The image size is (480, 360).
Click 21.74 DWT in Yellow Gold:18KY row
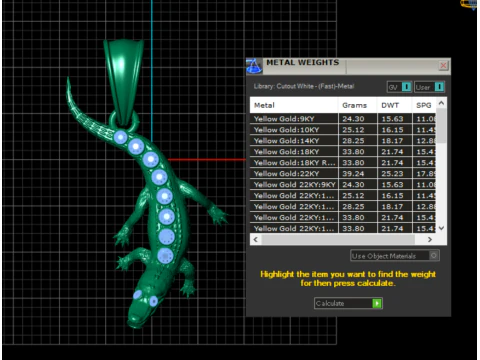[x=392, y=152]
